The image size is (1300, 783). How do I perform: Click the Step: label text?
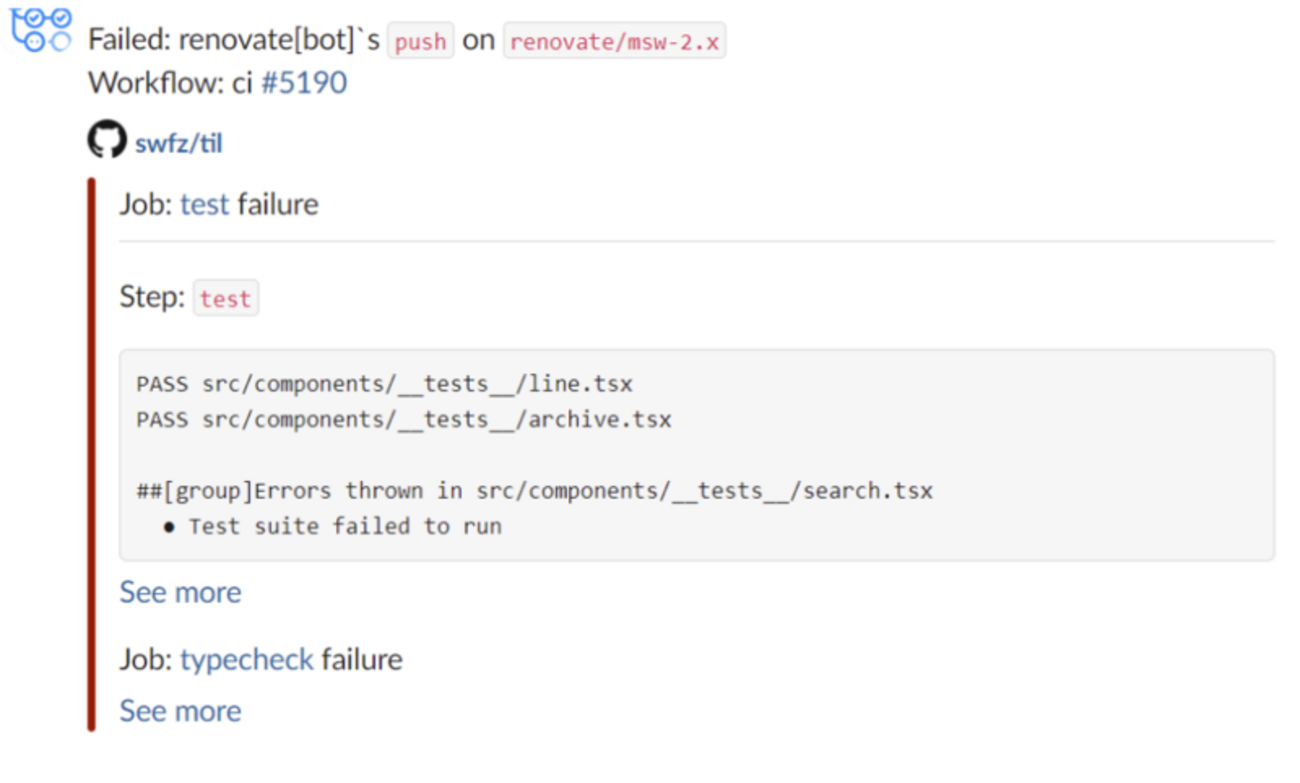pyautogui.click(x=152, y=298)
